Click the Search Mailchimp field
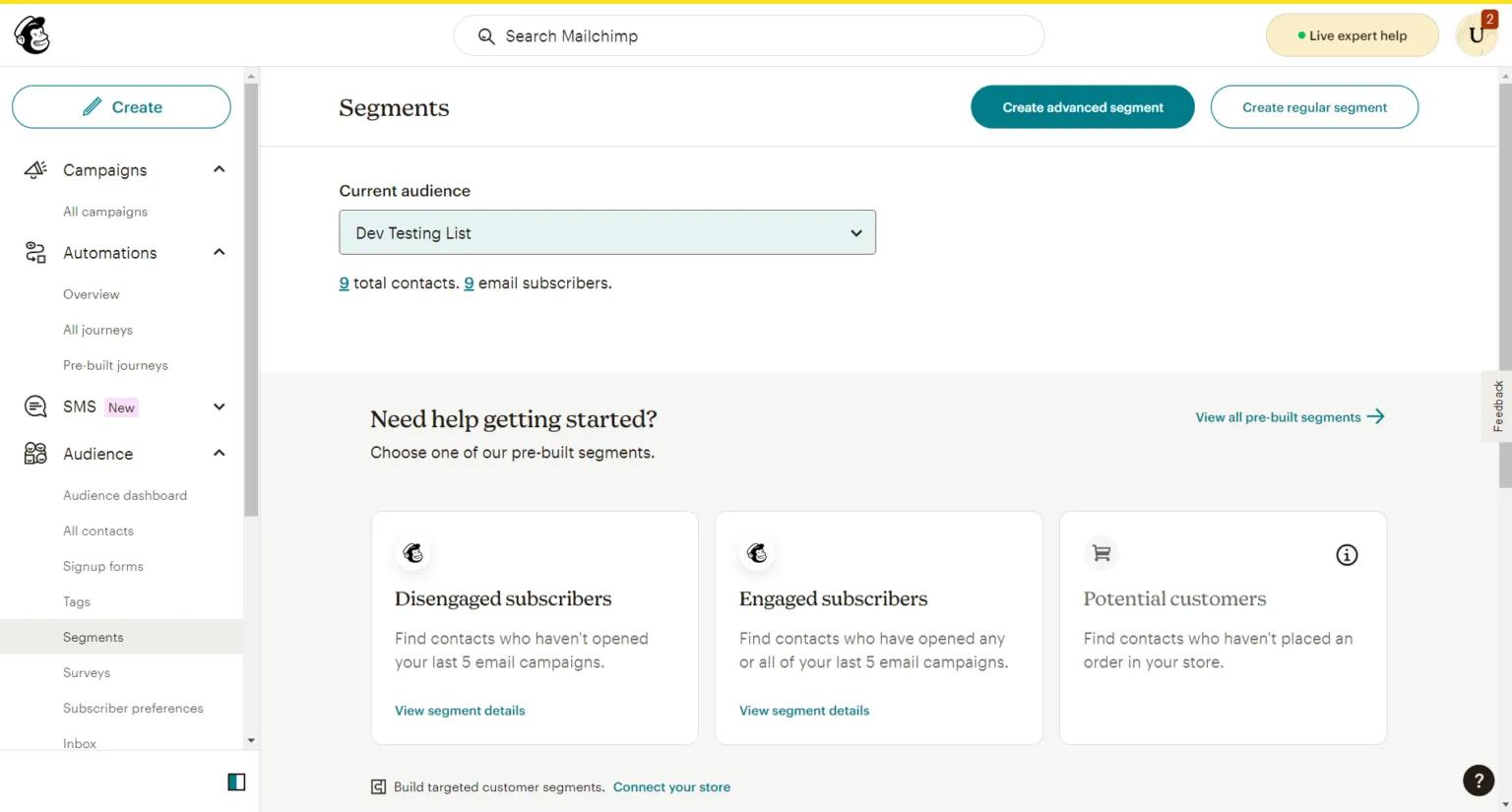The width and height of the screenshot is (1512, 812). [x=748, y=35]
